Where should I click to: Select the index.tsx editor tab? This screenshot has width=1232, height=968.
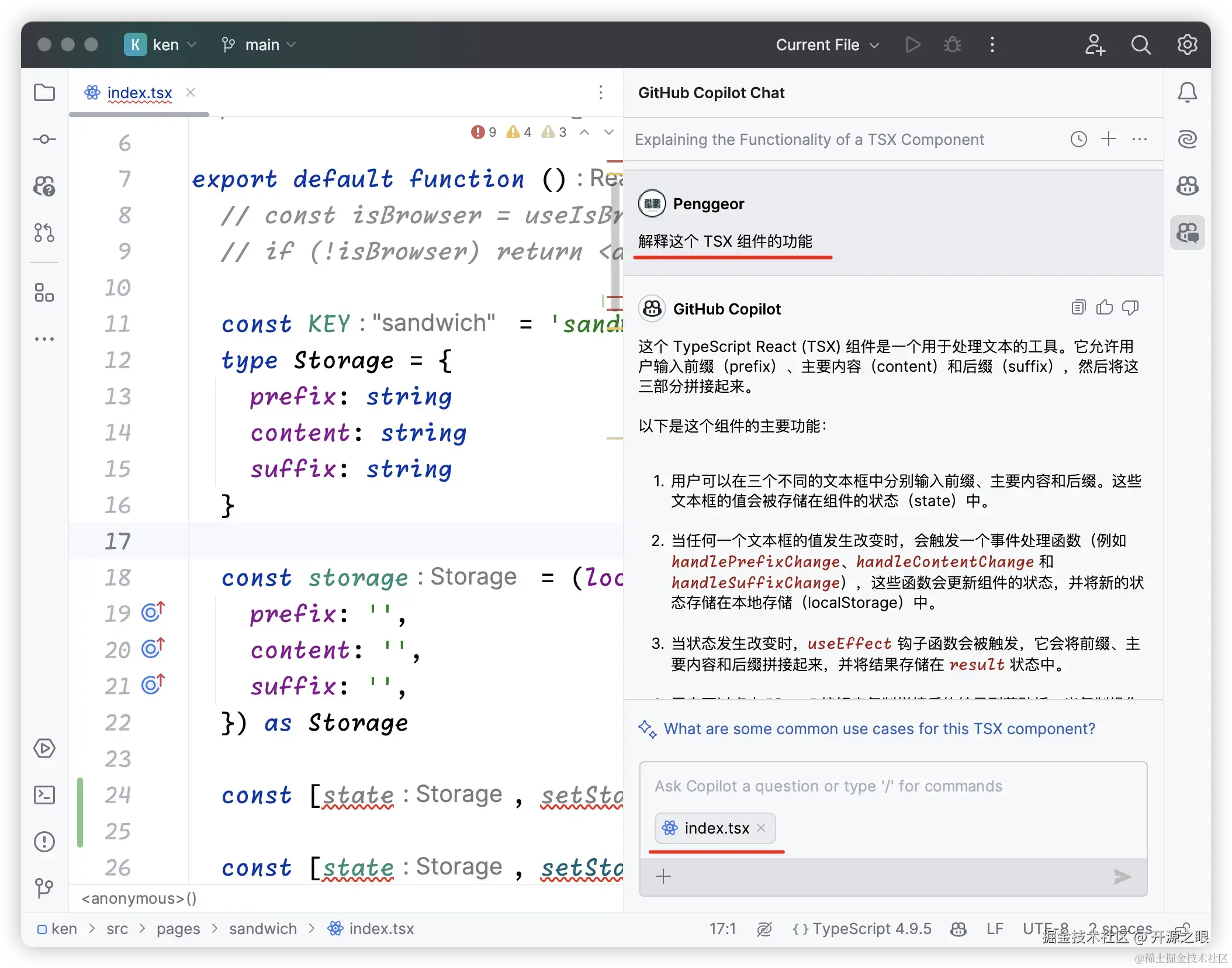click(x=139, y=93)
